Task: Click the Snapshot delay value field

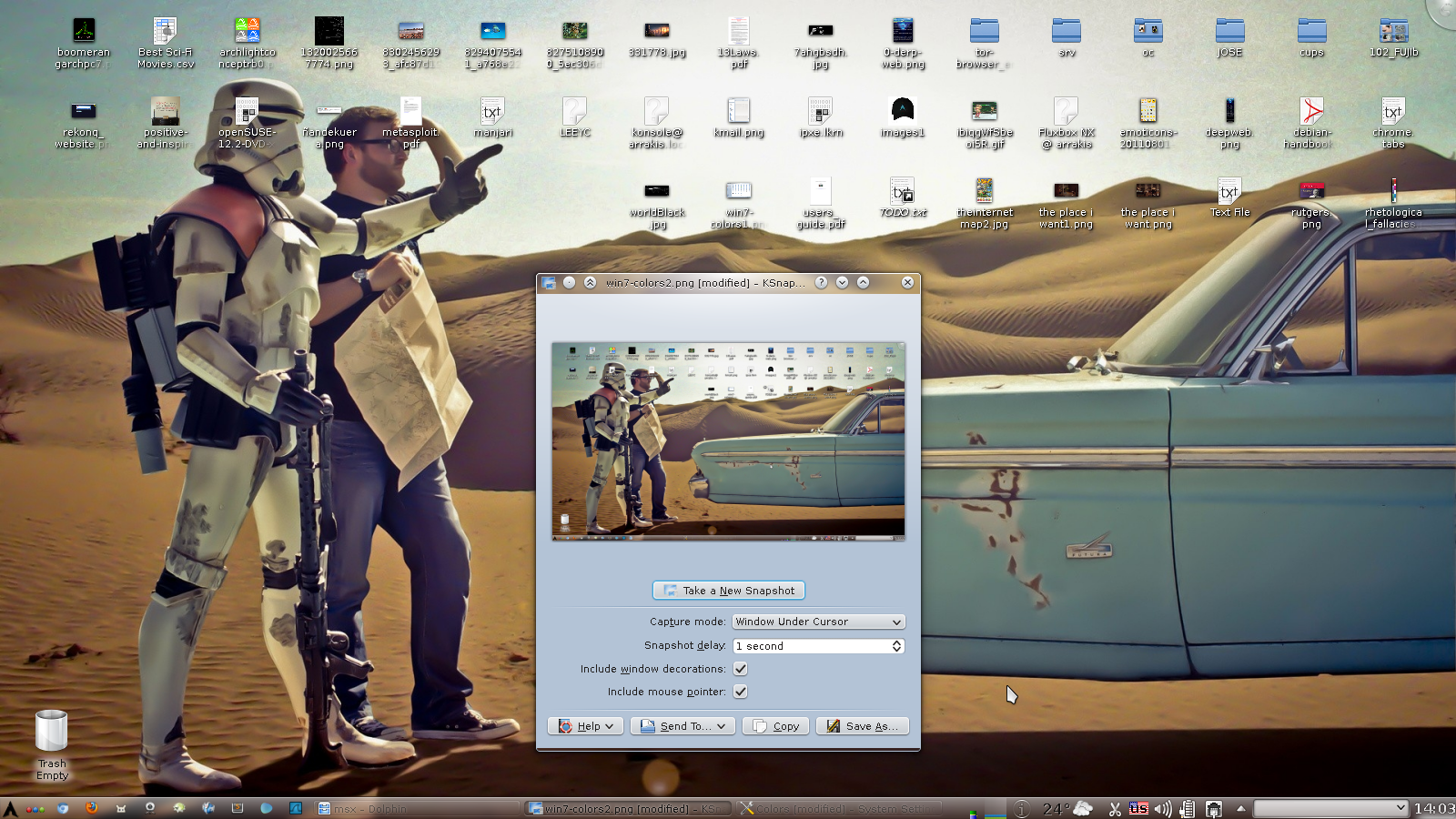Action: [x=812, y=646]
